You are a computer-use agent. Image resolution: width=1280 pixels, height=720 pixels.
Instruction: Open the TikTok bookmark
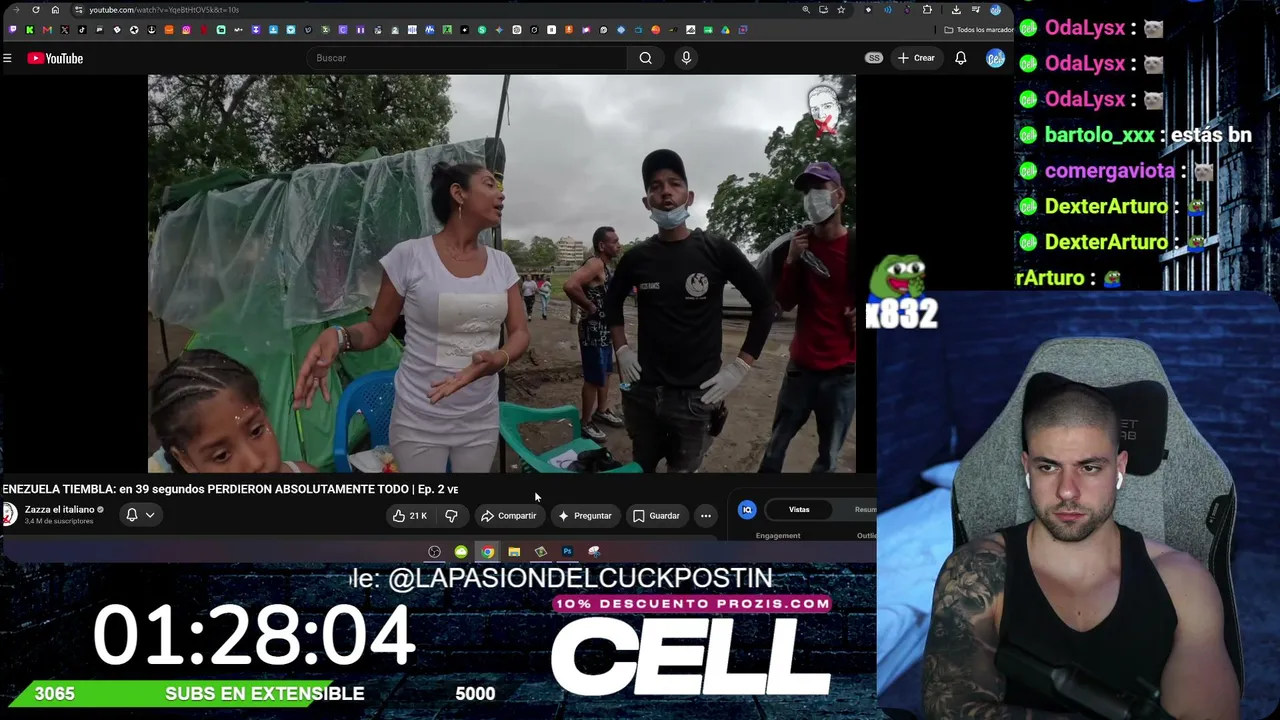[x=82, y=30]
